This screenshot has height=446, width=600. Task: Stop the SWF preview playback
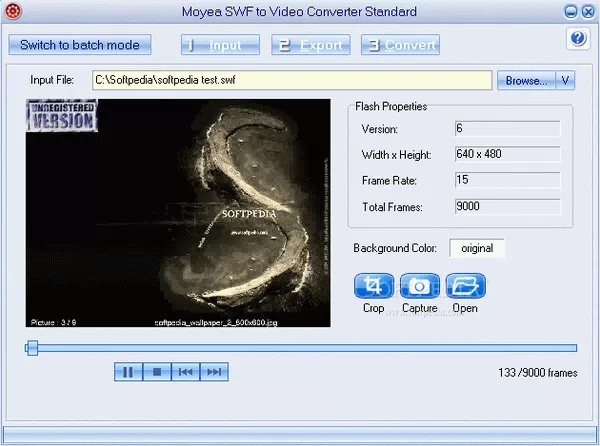tap(157, 372)
